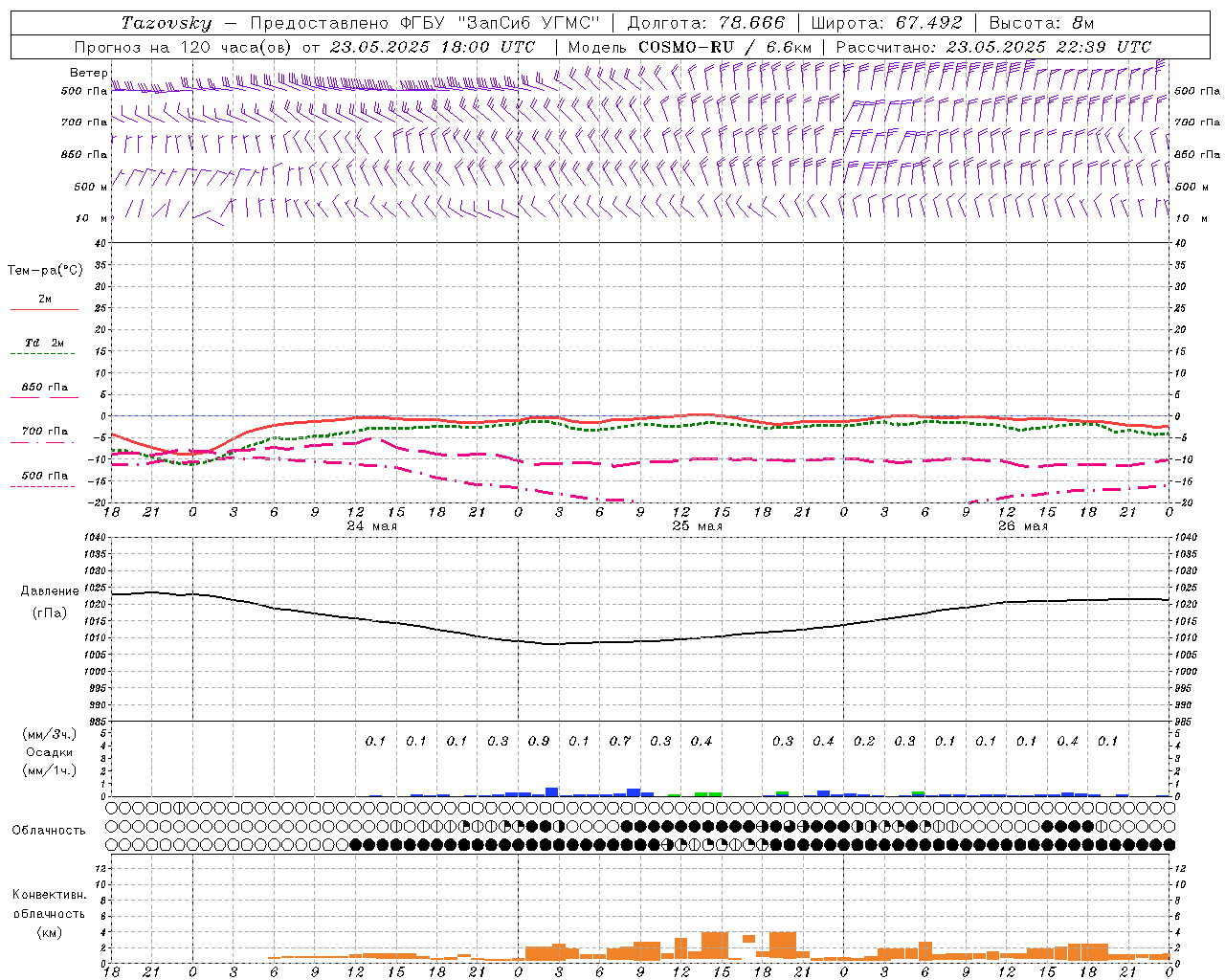Image resolution: width=1225 pixels, height=980 pixels.
Task: Click the 25 мая date marker
Action: (x=697, y=526)
